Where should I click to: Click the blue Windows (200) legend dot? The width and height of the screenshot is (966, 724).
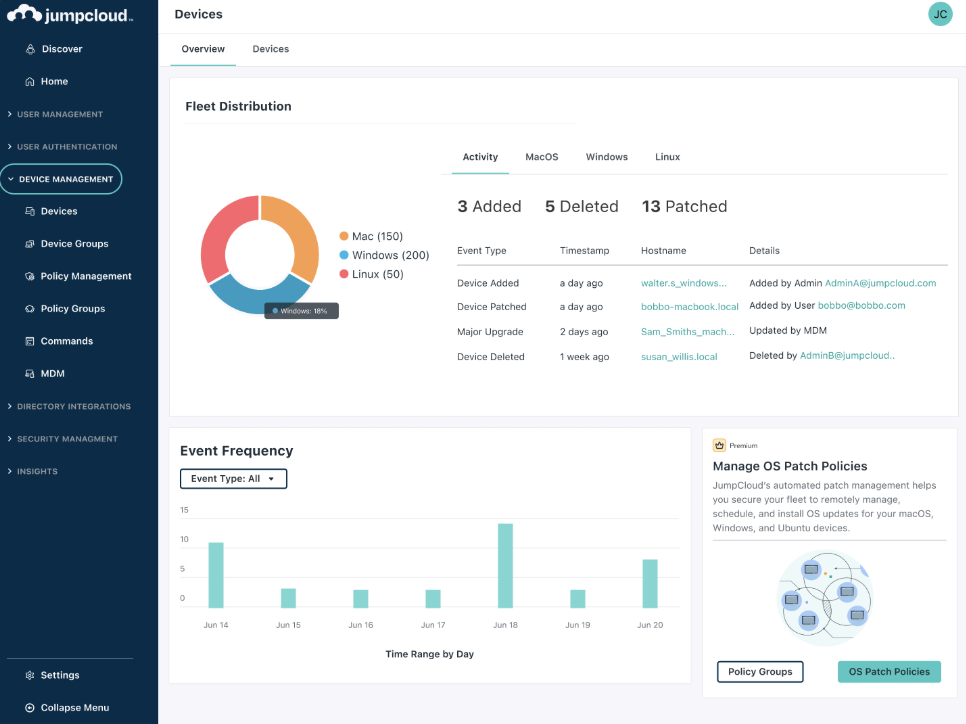click(344, 255)
